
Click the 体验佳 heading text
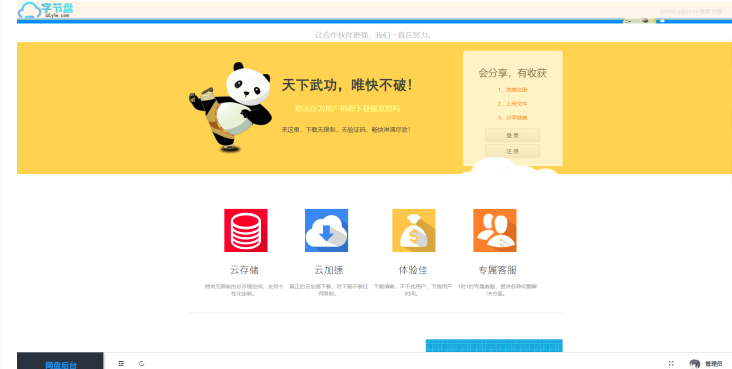point(413,270)
